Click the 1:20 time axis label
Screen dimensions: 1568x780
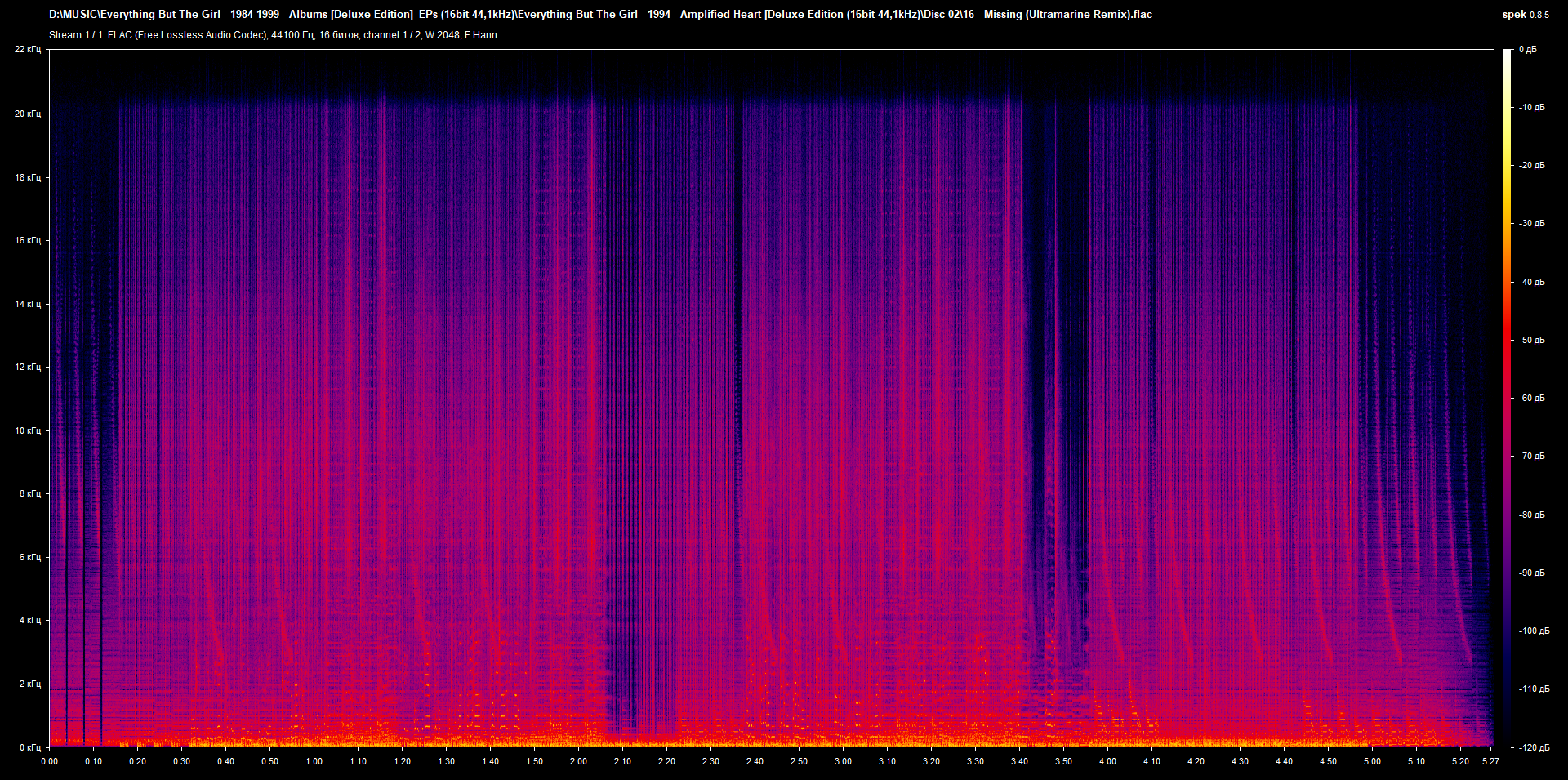click(403, 762)
